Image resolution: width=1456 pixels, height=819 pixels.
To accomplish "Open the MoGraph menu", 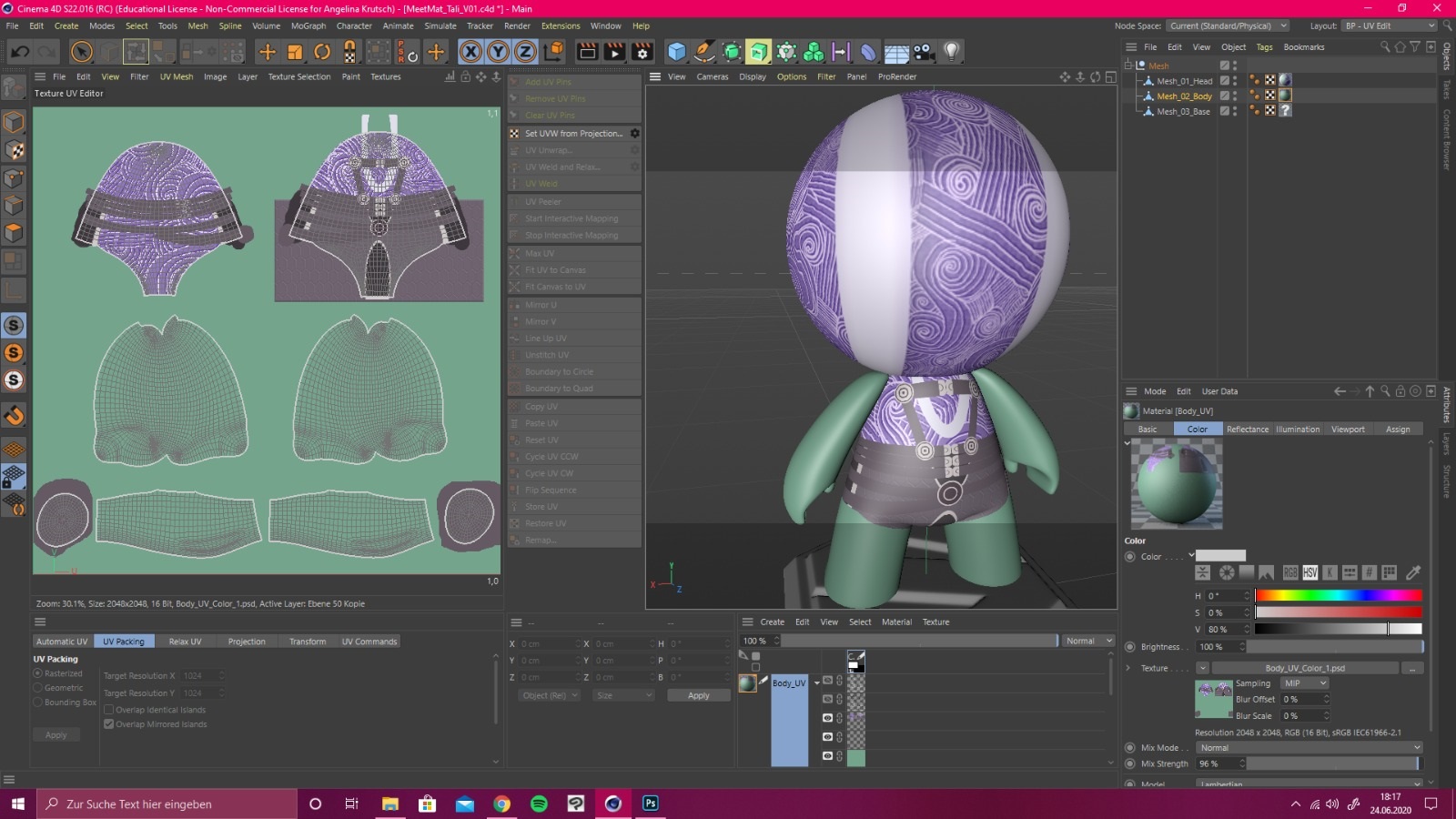I will [x=308, y=25].
